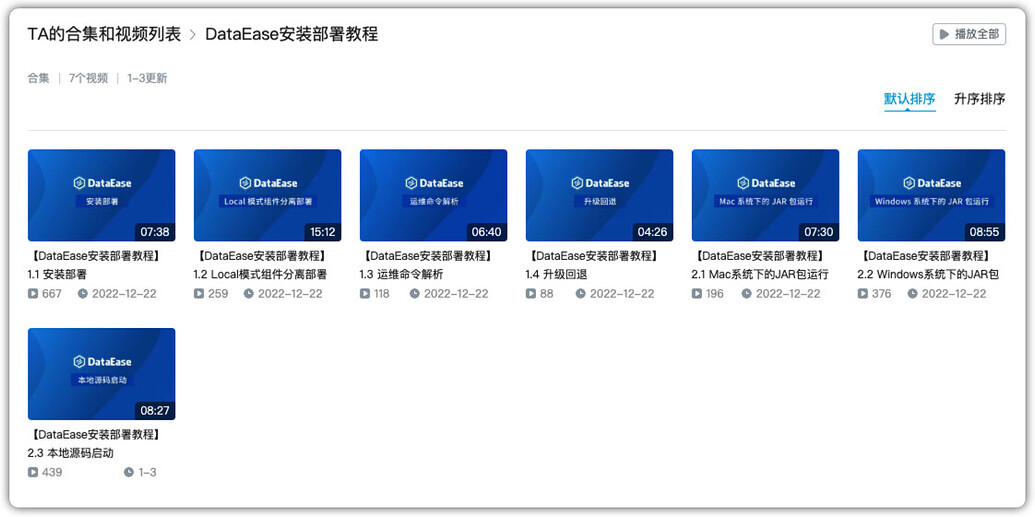Click play-count icon beside 259
1035x517 pixels.
[199, 293]
